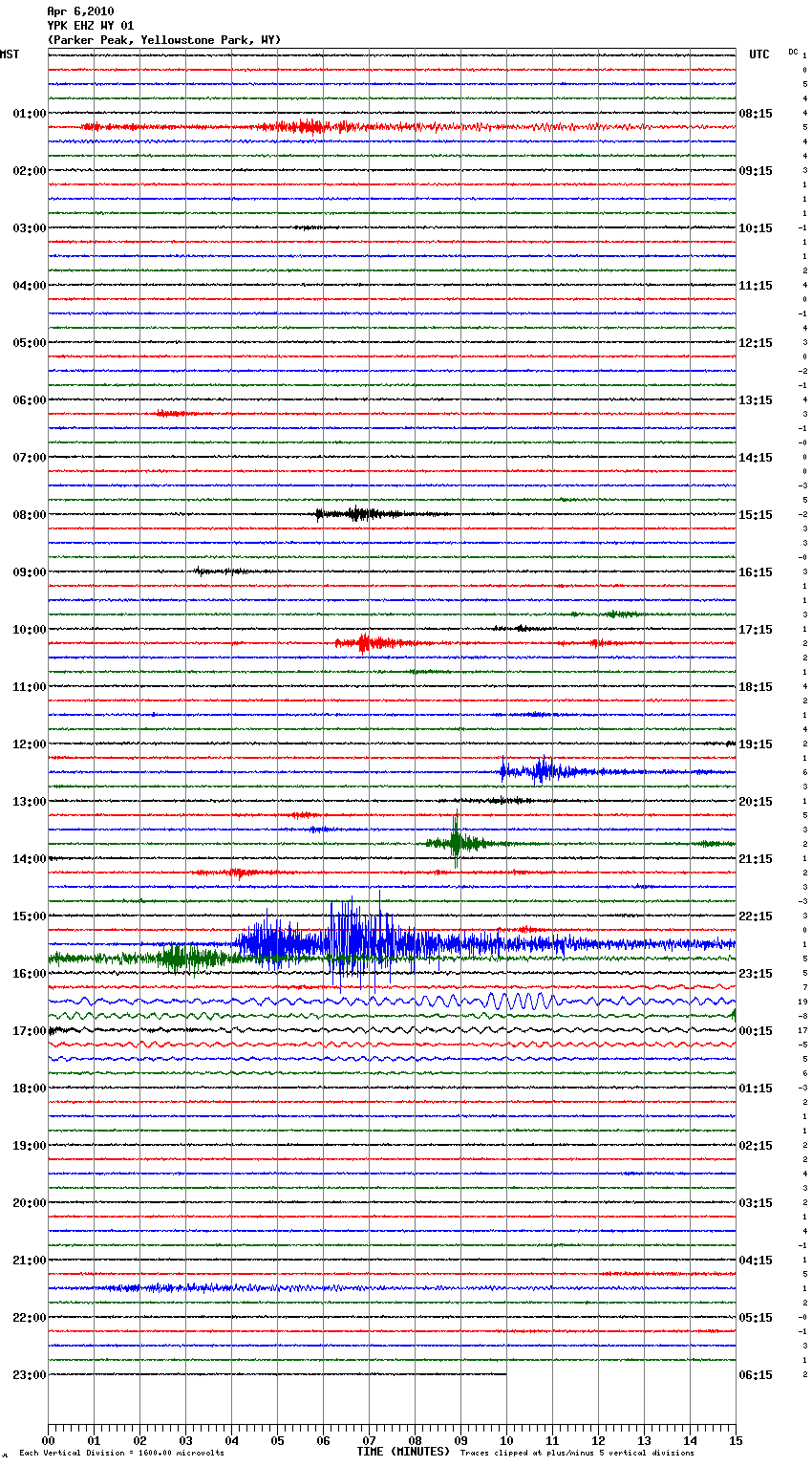
Task: Select the 00:15 UTC time label
Action: 756,1031
